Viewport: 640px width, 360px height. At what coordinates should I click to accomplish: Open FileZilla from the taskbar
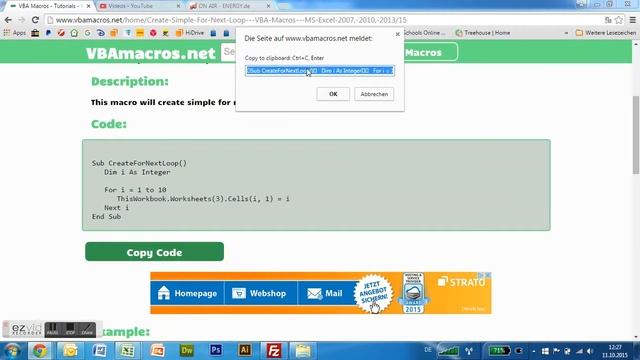(274, 351)
